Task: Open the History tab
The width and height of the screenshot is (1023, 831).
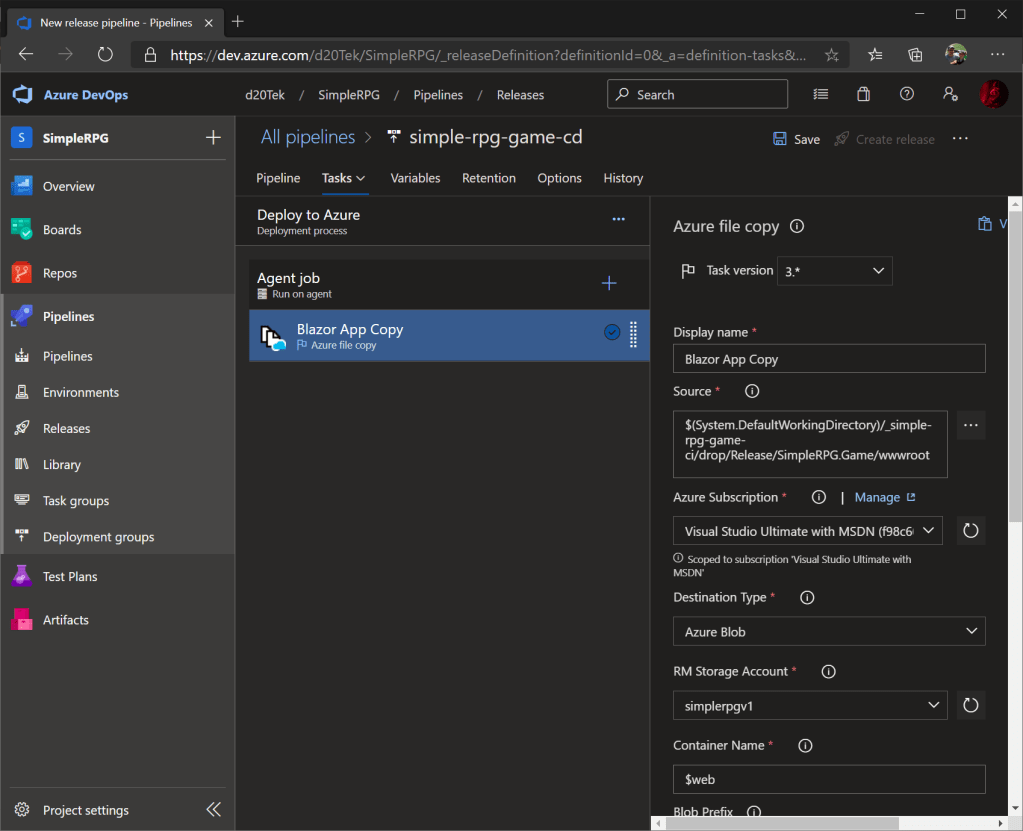Action: pyautogui.click(x=623, y=178)
